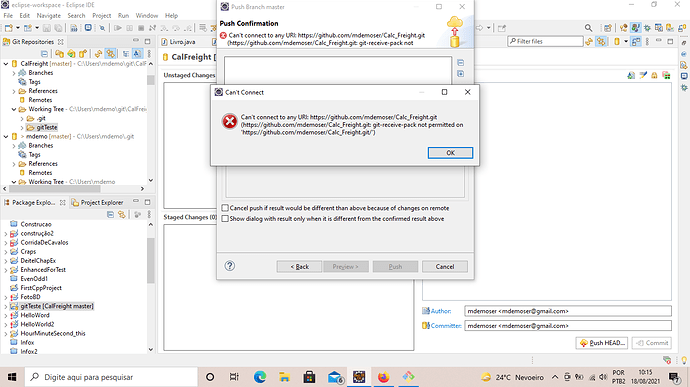Select Remotes under CalFreight repository
This screenshot has height=387, width=690.
tap(40, 100)
